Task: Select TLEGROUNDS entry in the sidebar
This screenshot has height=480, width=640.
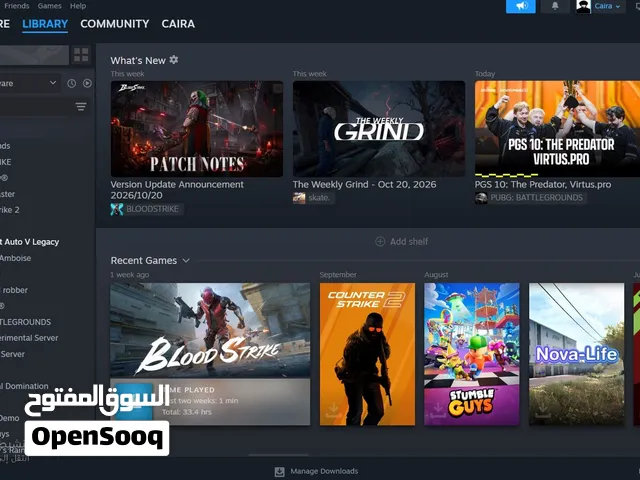Action: [x=25, y=322]
